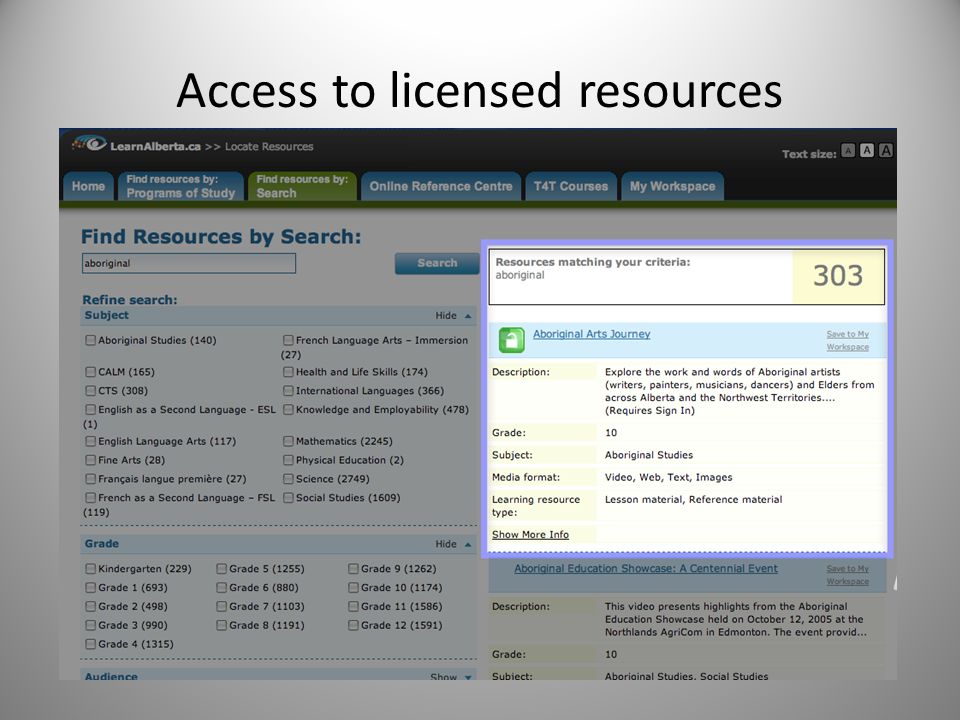960x720 pixels.
Task: Collapse the Grade section with Hide
Action: pos(453,544)
